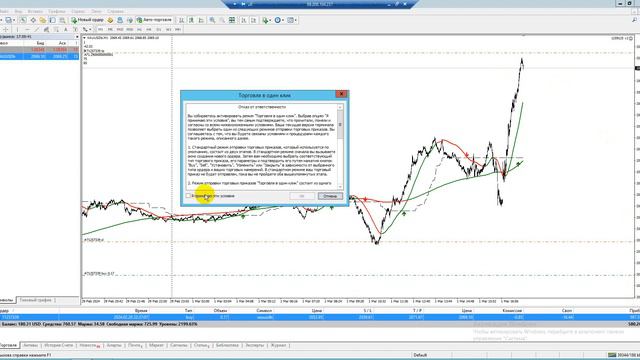Select the highlighted XAUUSD row in Market Watch
The width and height of the screenshot is (640, 360).
pyautogui.click(x=39, y=56)
